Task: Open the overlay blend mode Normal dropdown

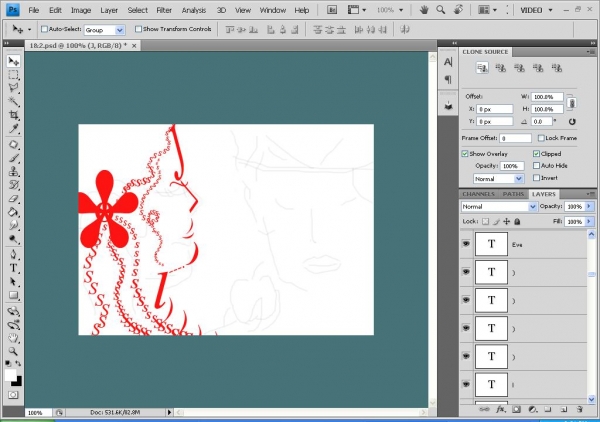Action: click(x=498, y=179)
